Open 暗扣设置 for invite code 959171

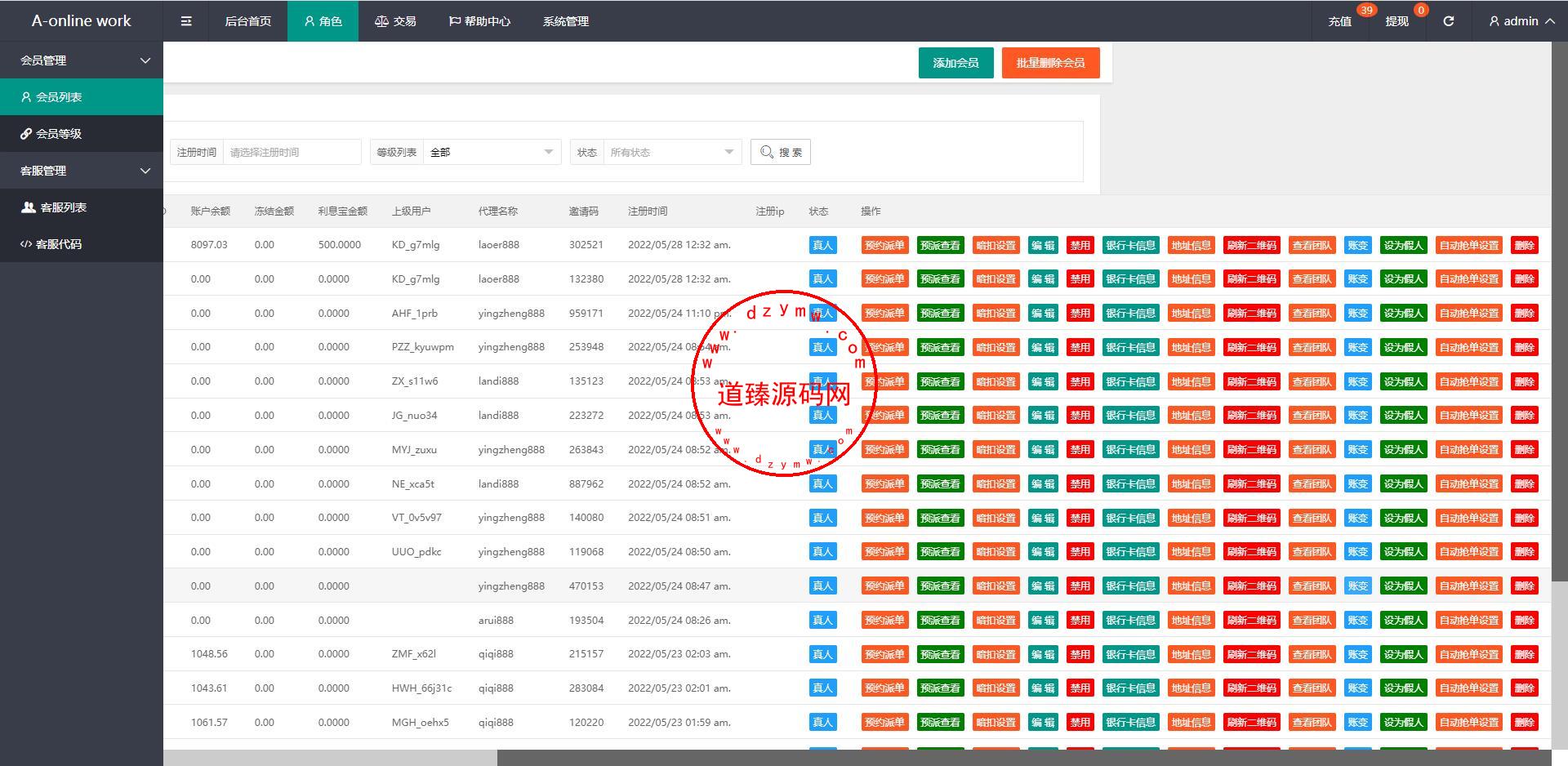click(x=996, y=314)
